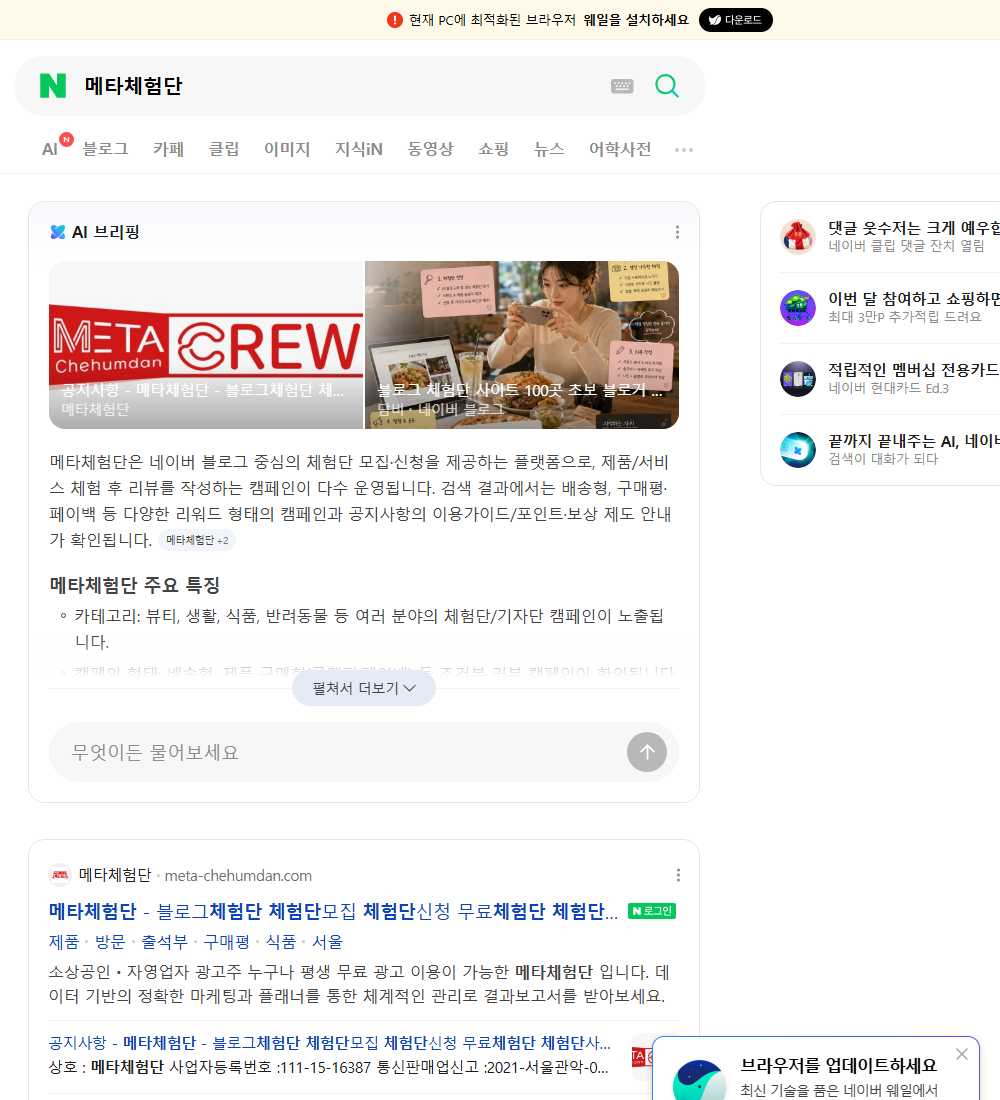Viewport: 1000px width, 1100px height.
Task: Open the 메타체험단 result three-dot menu
Action: point(678,875)
